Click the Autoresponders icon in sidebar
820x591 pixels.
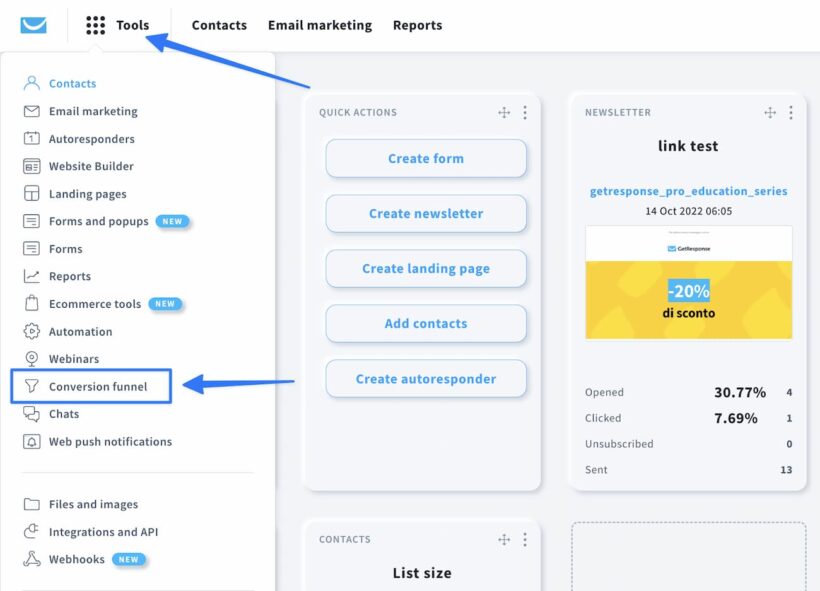click(33, 138)
